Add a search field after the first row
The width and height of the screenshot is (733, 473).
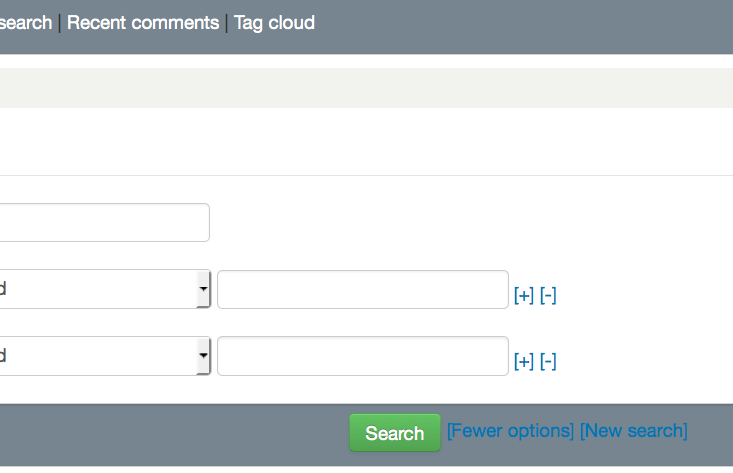click(523, 295)
